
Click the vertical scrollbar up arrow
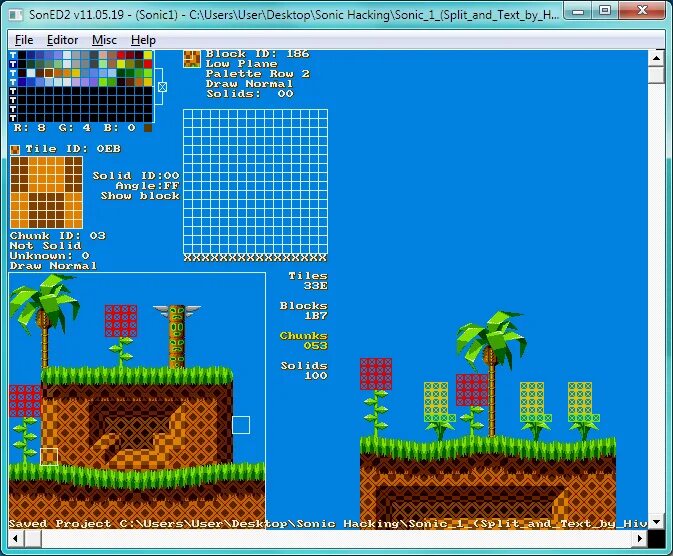tap(656, 58)
